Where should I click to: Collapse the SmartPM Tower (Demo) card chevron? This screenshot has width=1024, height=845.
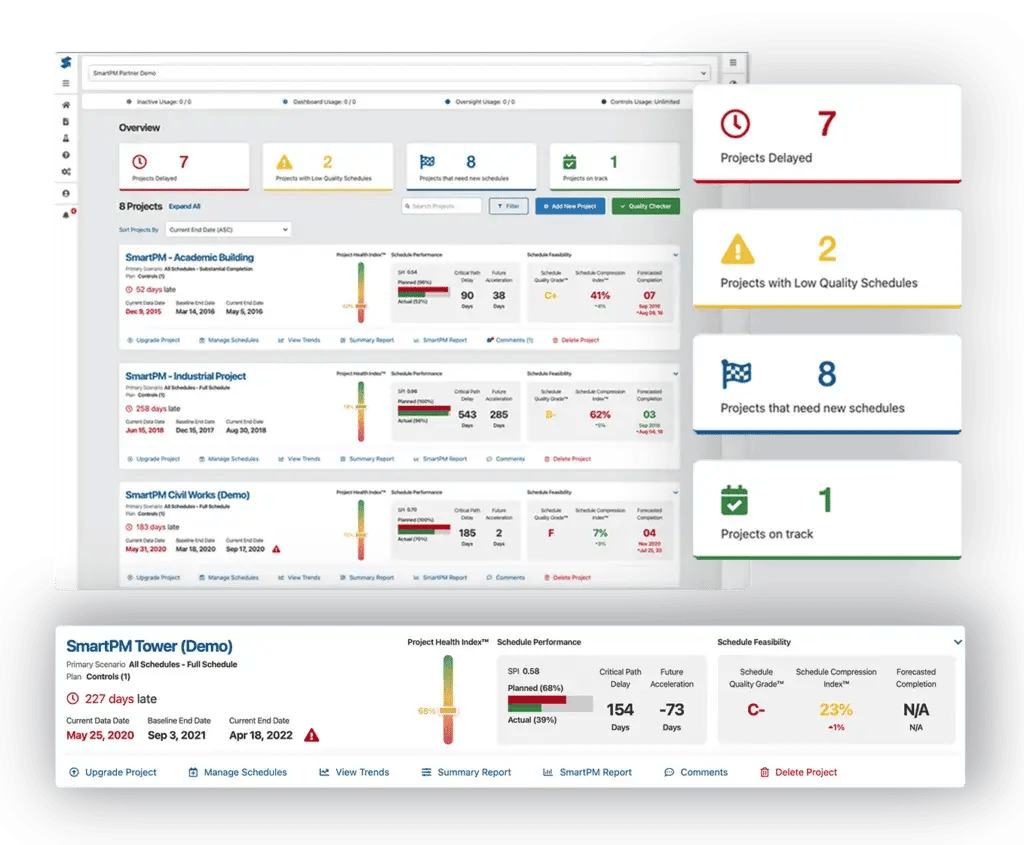(x=958, y=642)
